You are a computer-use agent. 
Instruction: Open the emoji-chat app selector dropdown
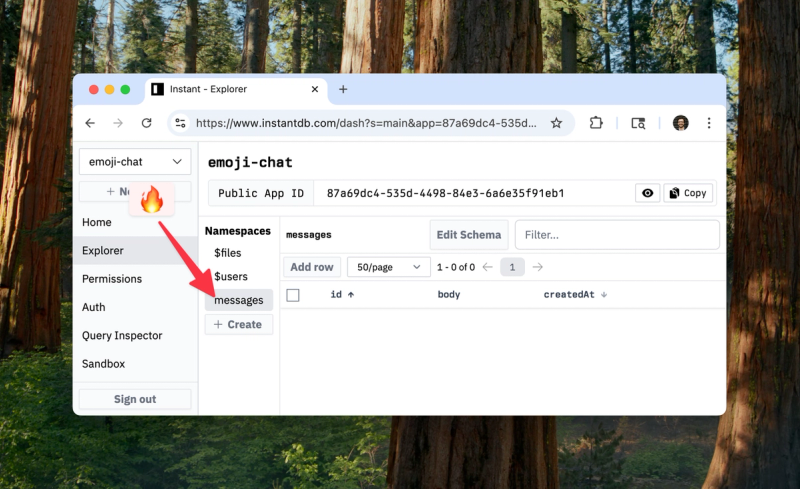point(135,162)
